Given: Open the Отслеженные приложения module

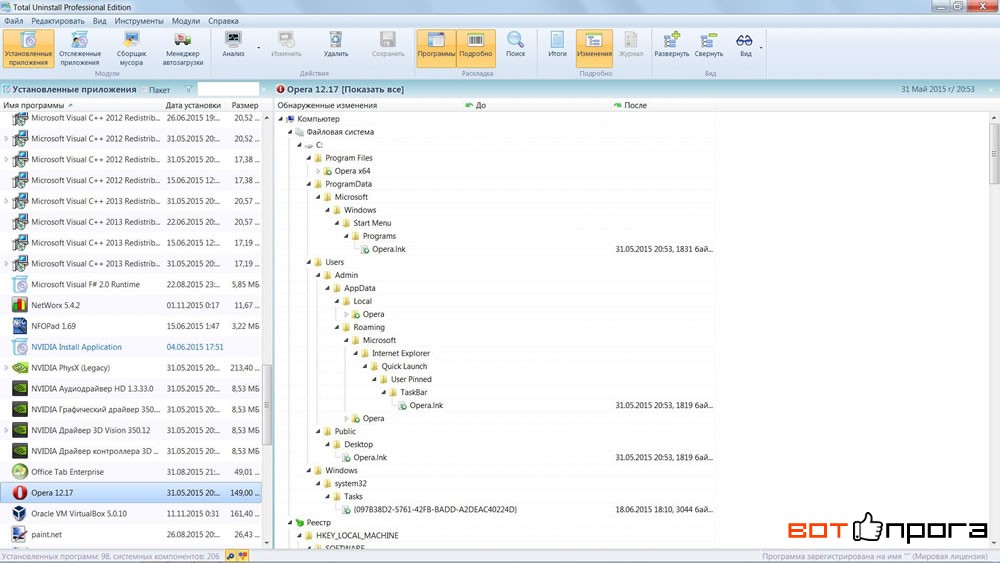Looking at the screenshot, I should coord(80,48).
